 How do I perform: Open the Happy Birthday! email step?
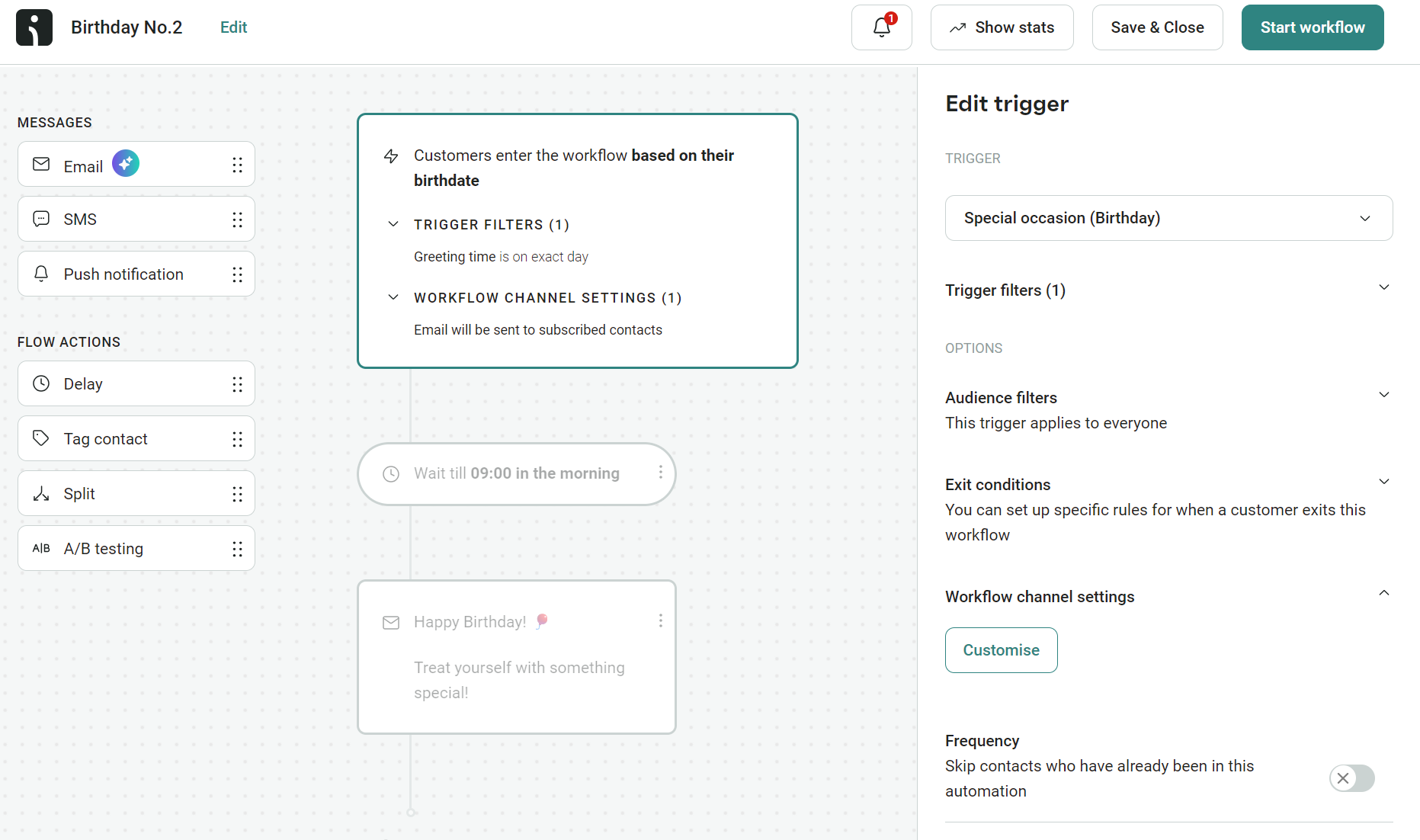point(517,657)
